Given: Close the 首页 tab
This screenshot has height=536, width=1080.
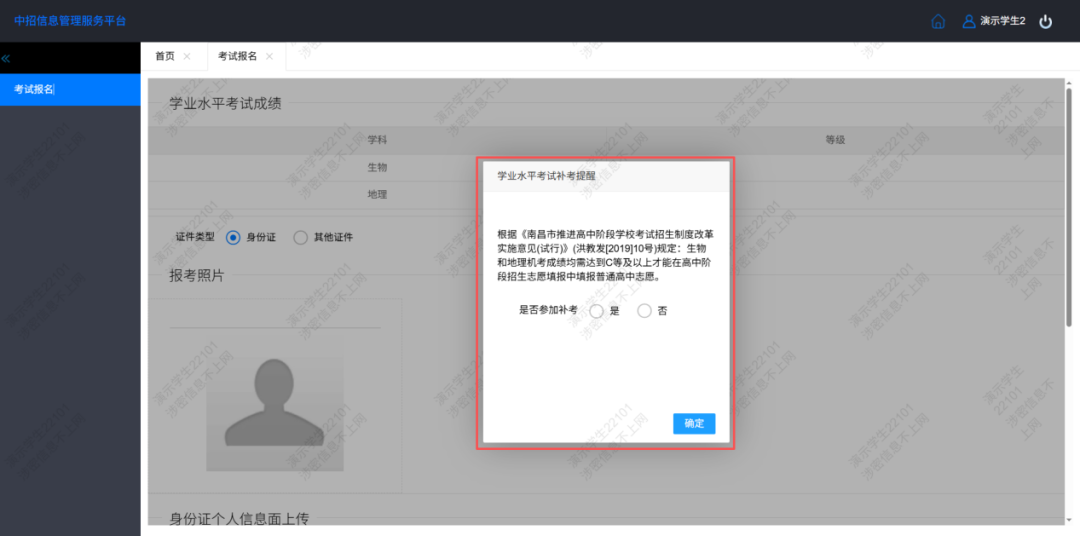Looking at the screenshot, I should [187, 57].
